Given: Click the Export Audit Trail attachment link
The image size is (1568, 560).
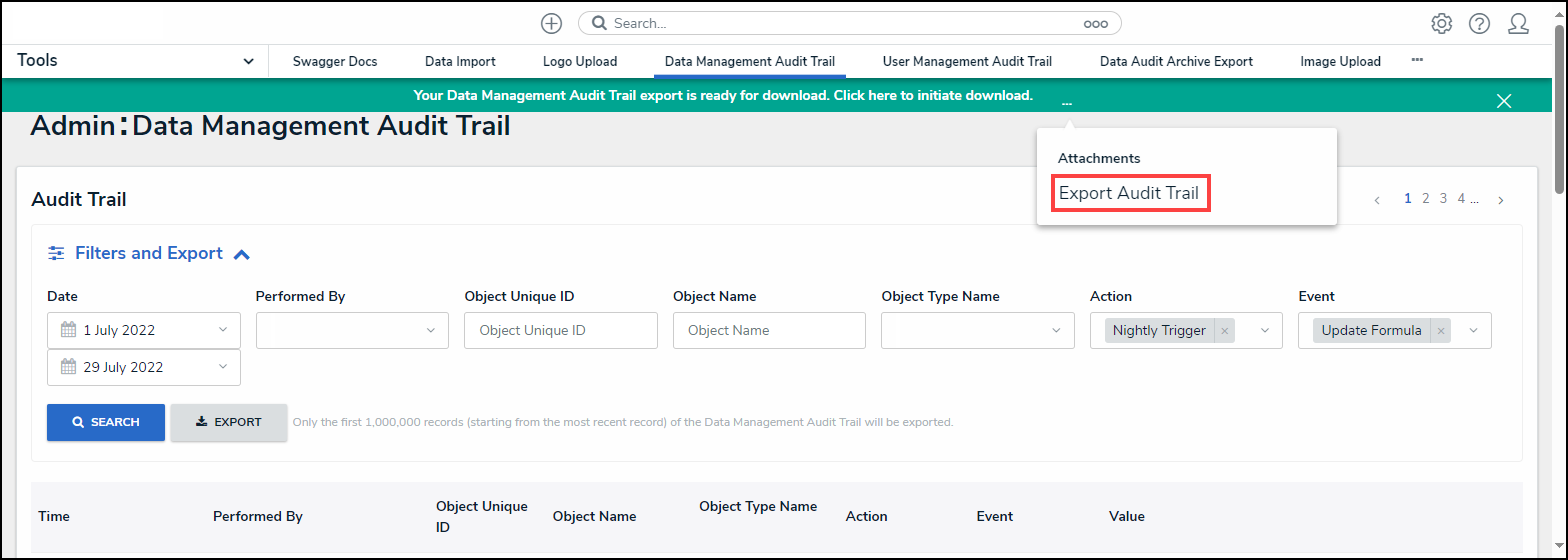Looking at the screenshot, I should [1128, 193].
